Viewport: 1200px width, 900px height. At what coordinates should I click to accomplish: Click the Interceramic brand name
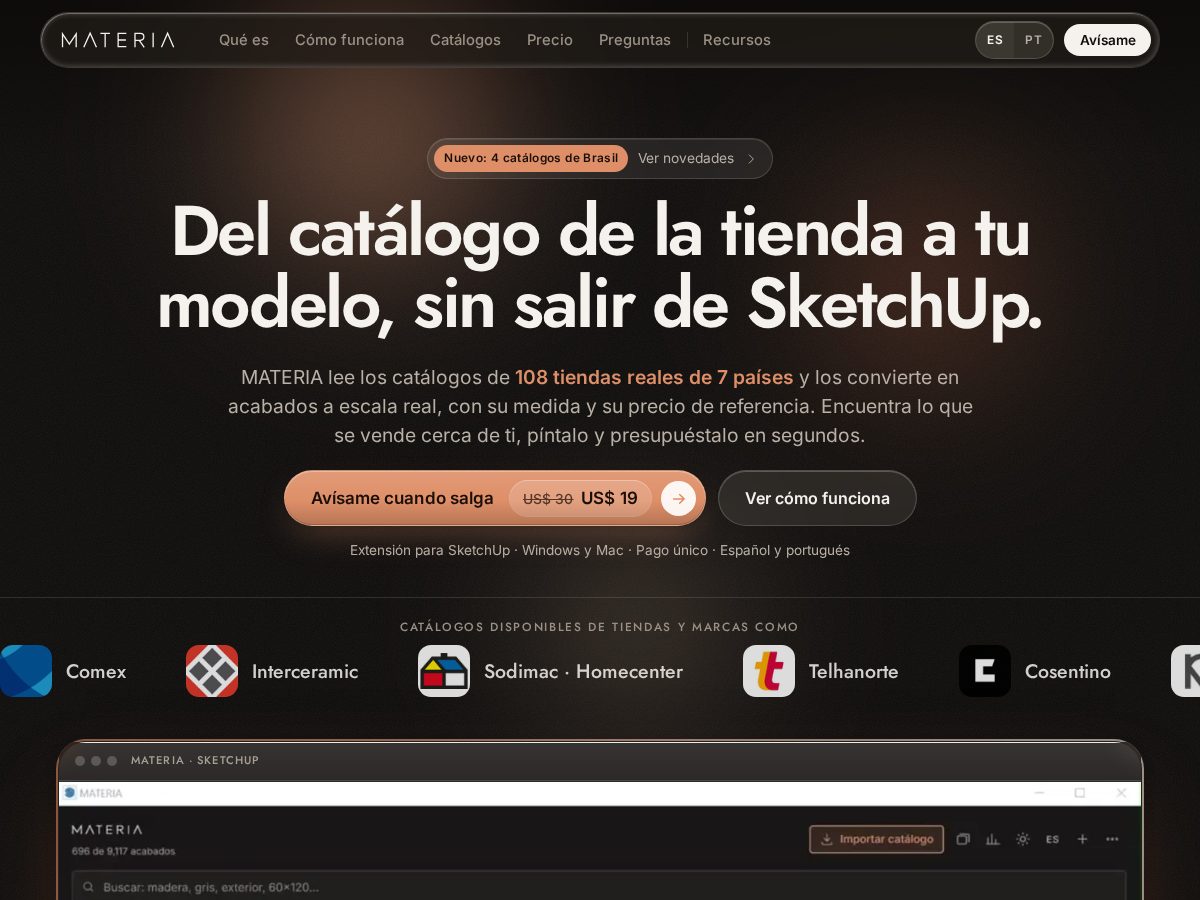[x=305, y=671]
